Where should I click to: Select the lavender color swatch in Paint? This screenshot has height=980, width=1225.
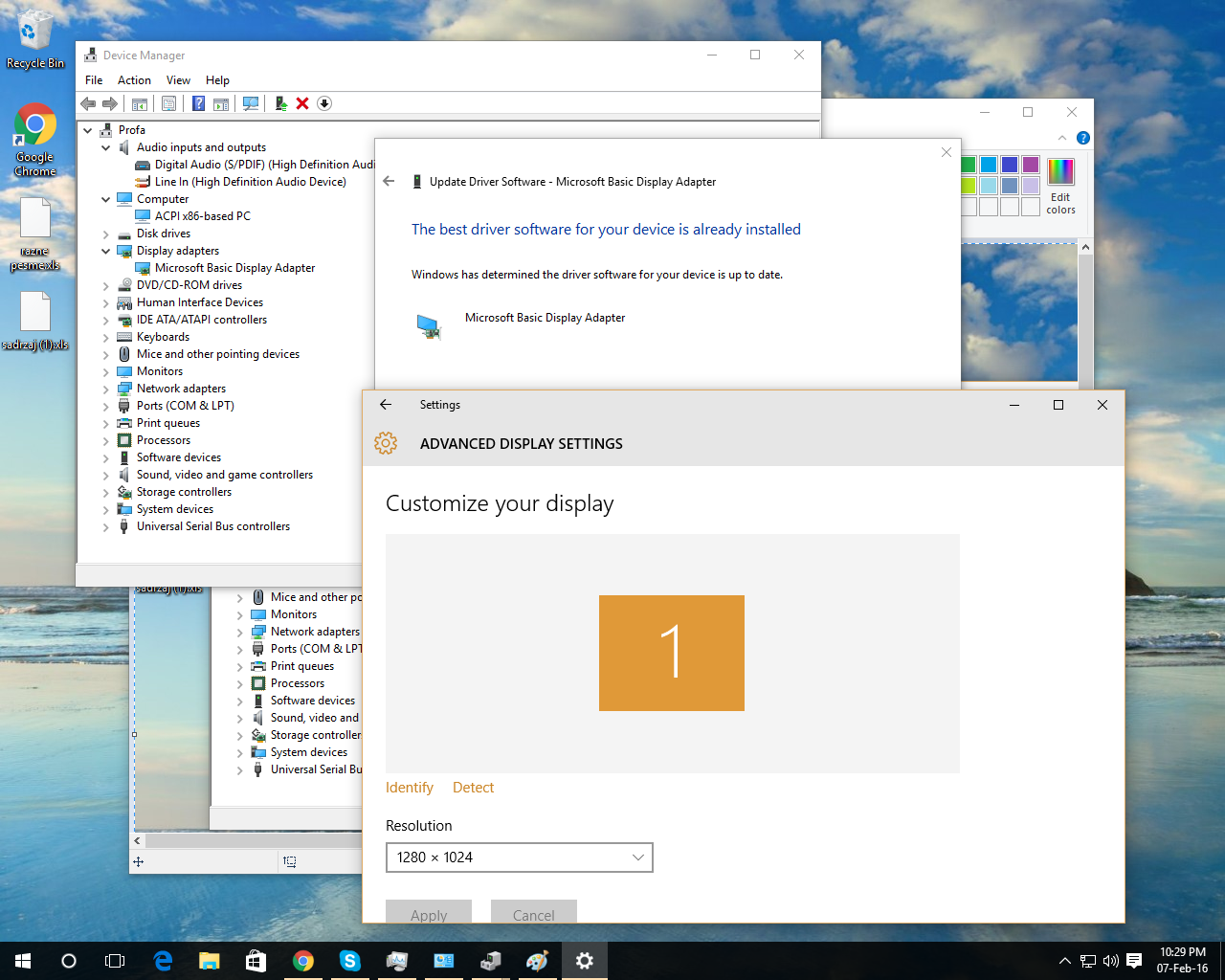tap(1031, 186)
